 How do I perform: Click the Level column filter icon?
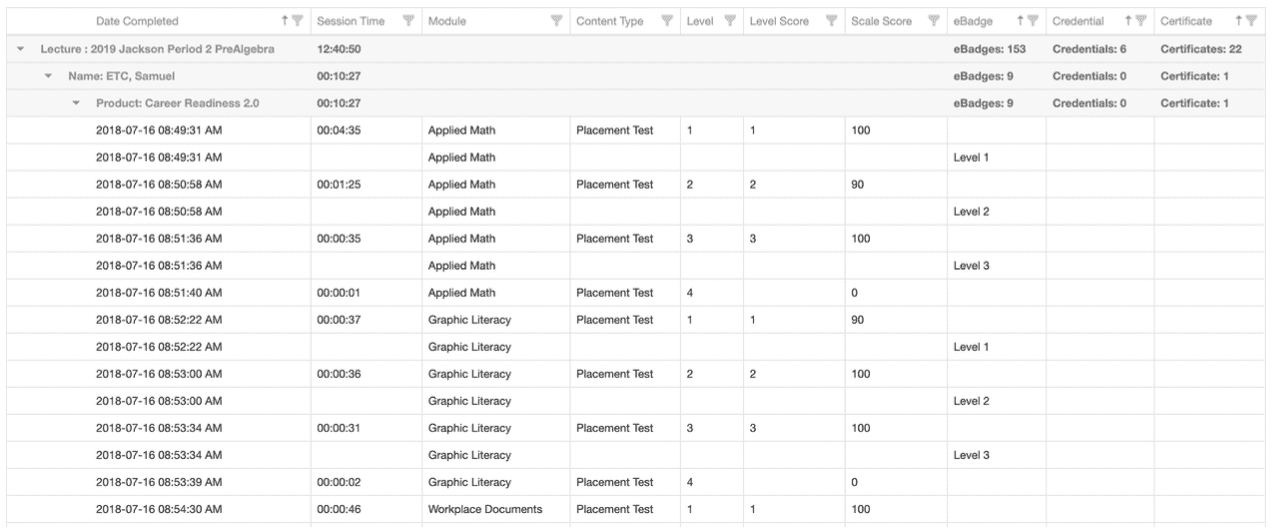[x=729, y=22]
